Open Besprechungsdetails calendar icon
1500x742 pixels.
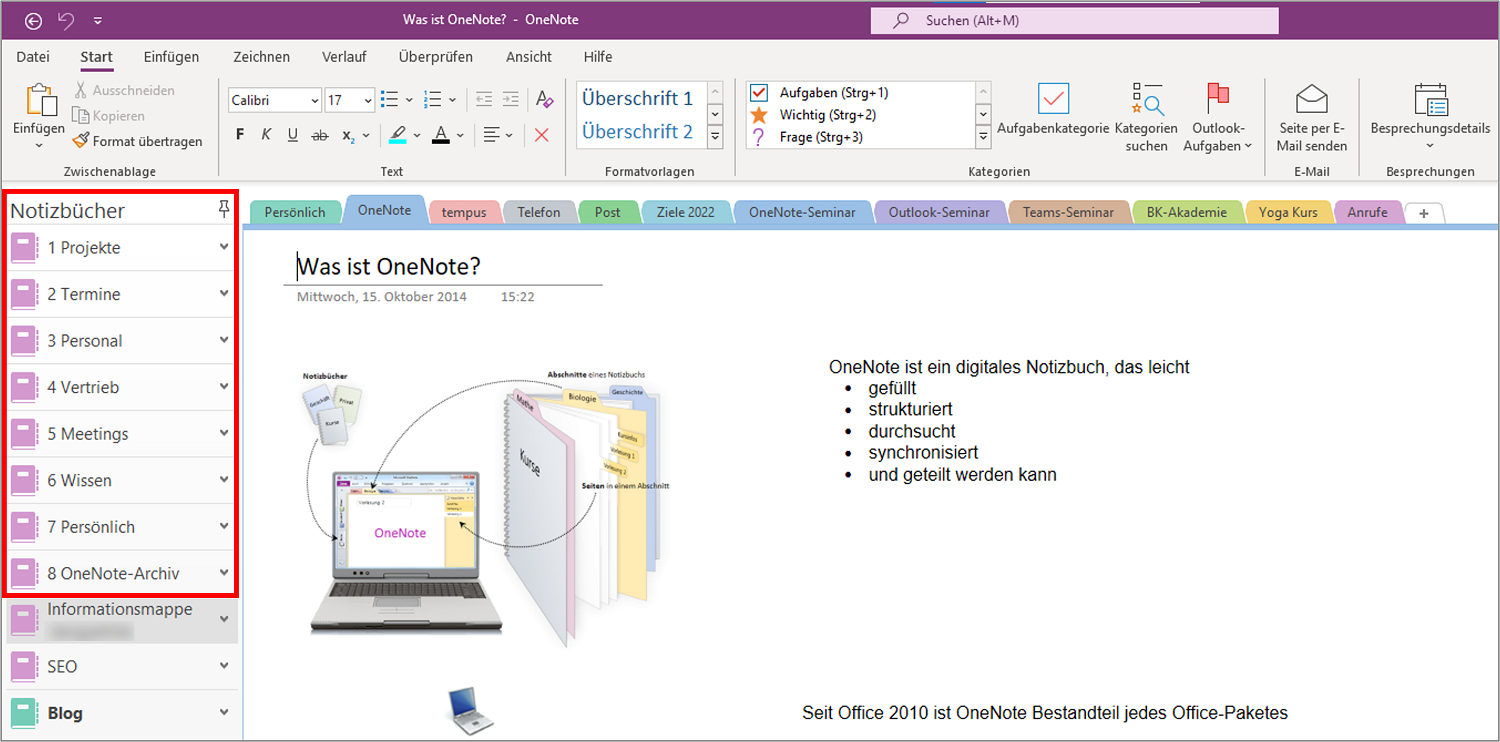coord(1431,99)
